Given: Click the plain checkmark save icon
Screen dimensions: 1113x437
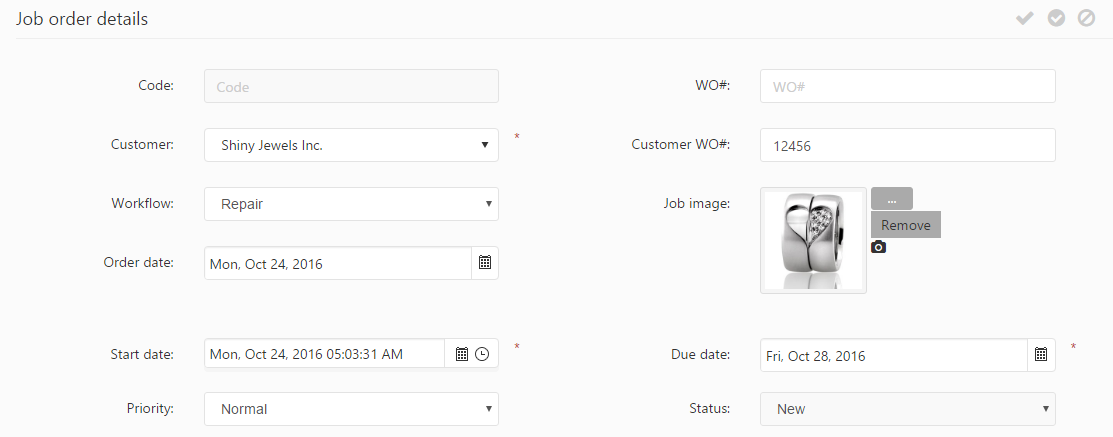Looking at the screenshot, I should click(1024, 18).
